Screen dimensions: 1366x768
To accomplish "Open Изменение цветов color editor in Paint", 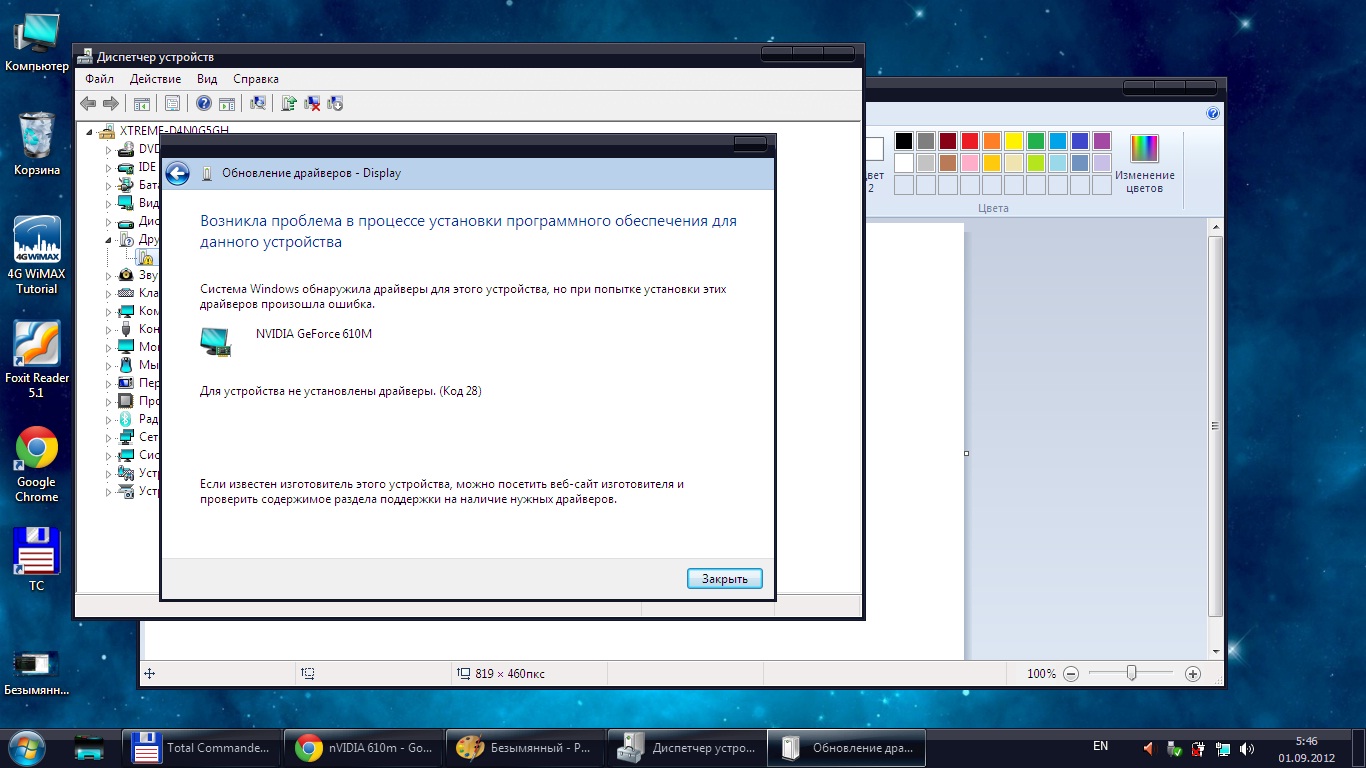I will click(1144, 164).
